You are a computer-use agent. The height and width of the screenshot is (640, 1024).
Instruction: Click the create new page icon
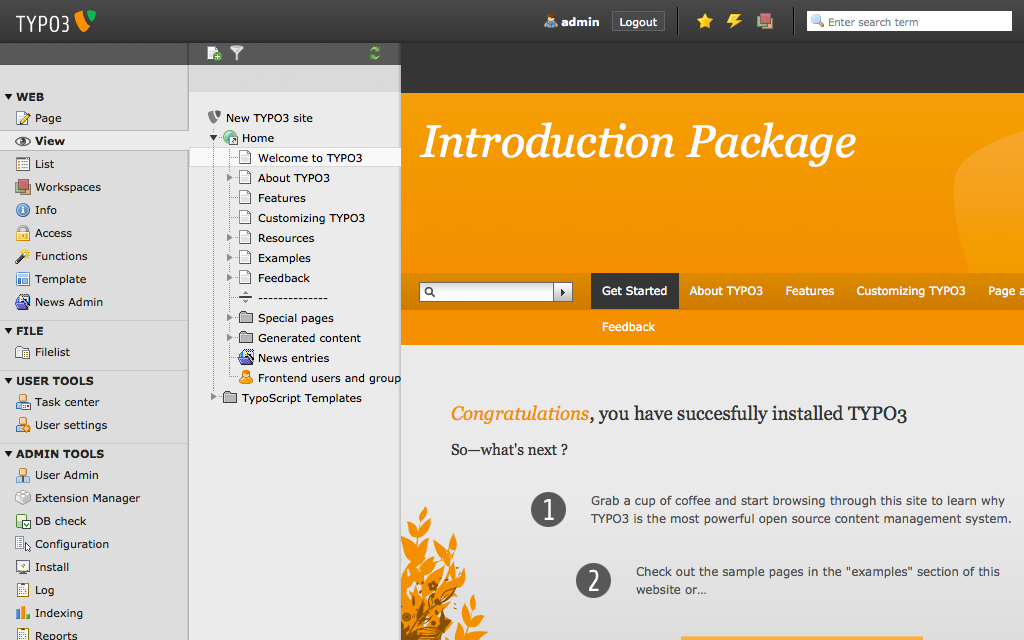click(x=213, y=53)
